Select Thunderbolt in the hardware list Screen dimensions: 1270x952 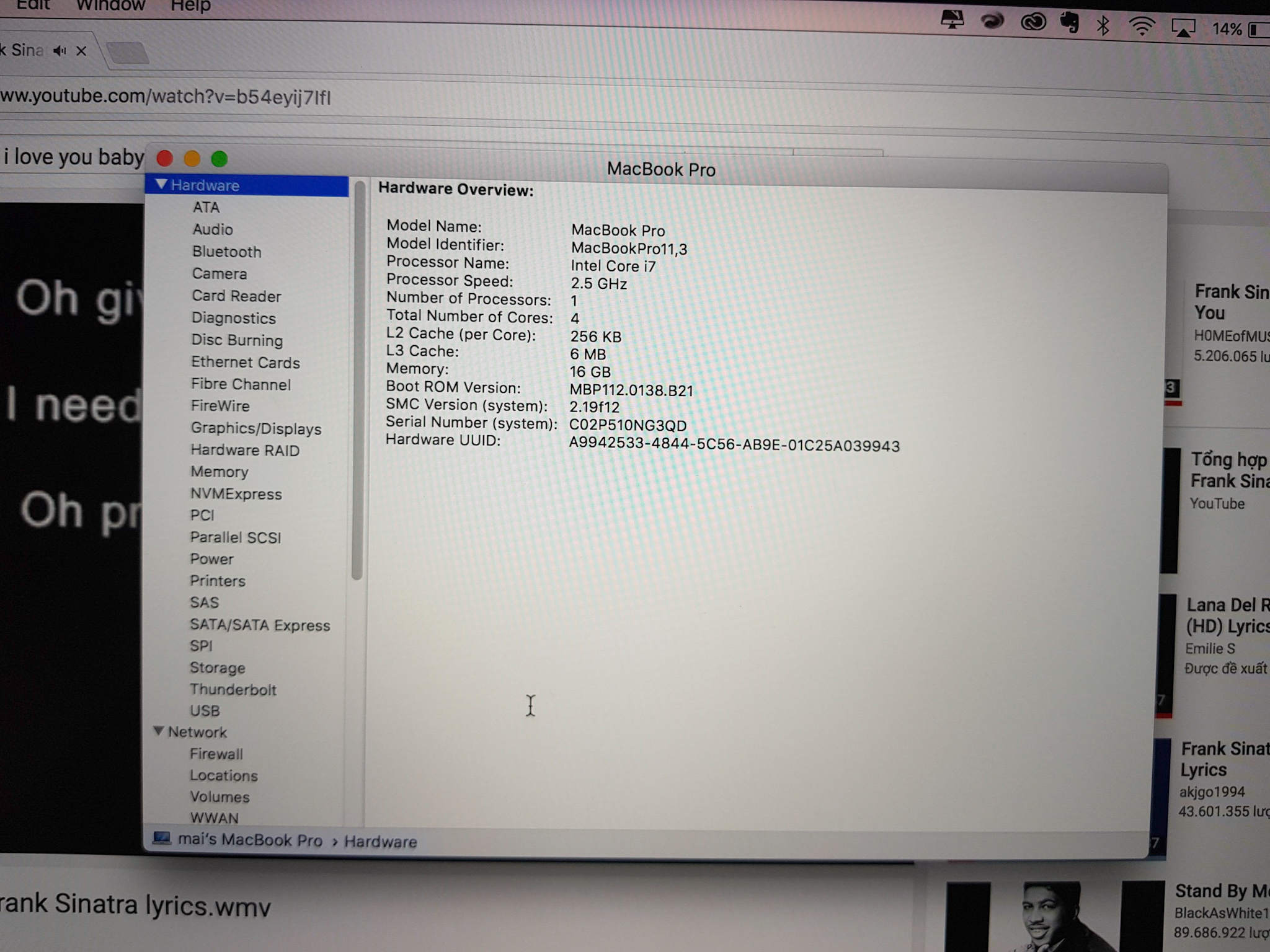tap(233, 690)
